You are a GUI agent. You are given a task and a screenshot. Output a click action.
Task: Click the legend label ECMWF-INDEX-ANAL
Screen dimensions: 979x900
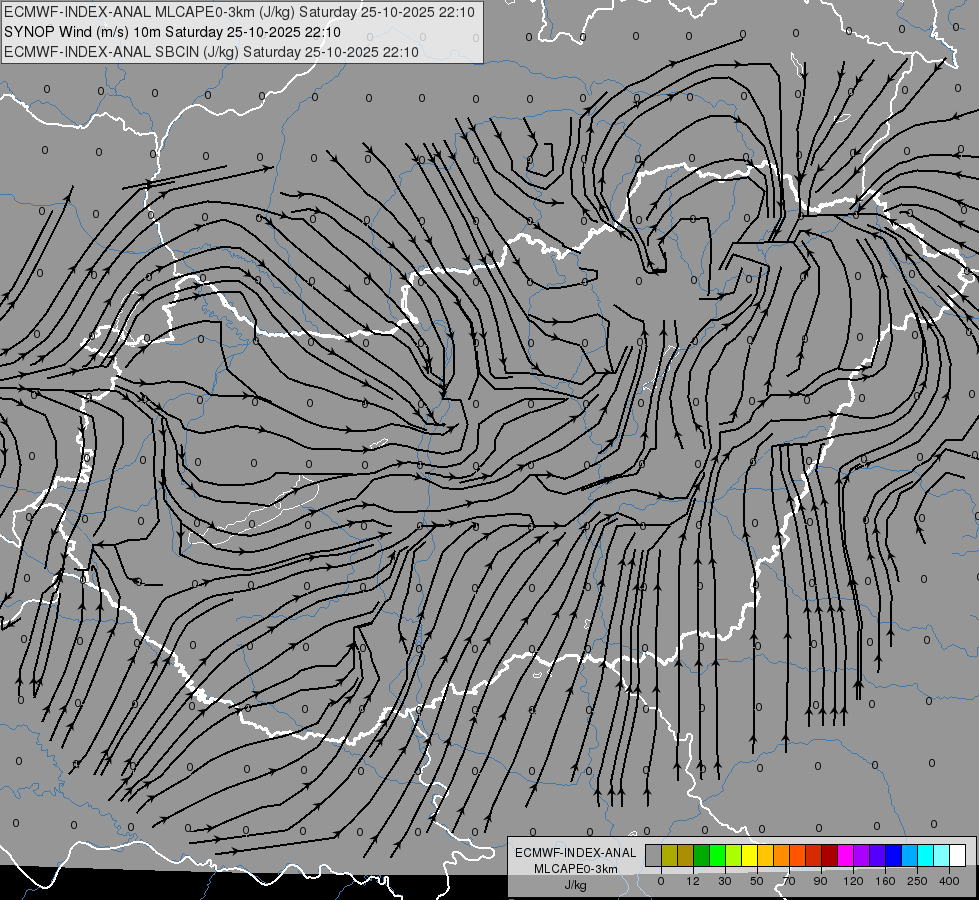pos(575,853)
